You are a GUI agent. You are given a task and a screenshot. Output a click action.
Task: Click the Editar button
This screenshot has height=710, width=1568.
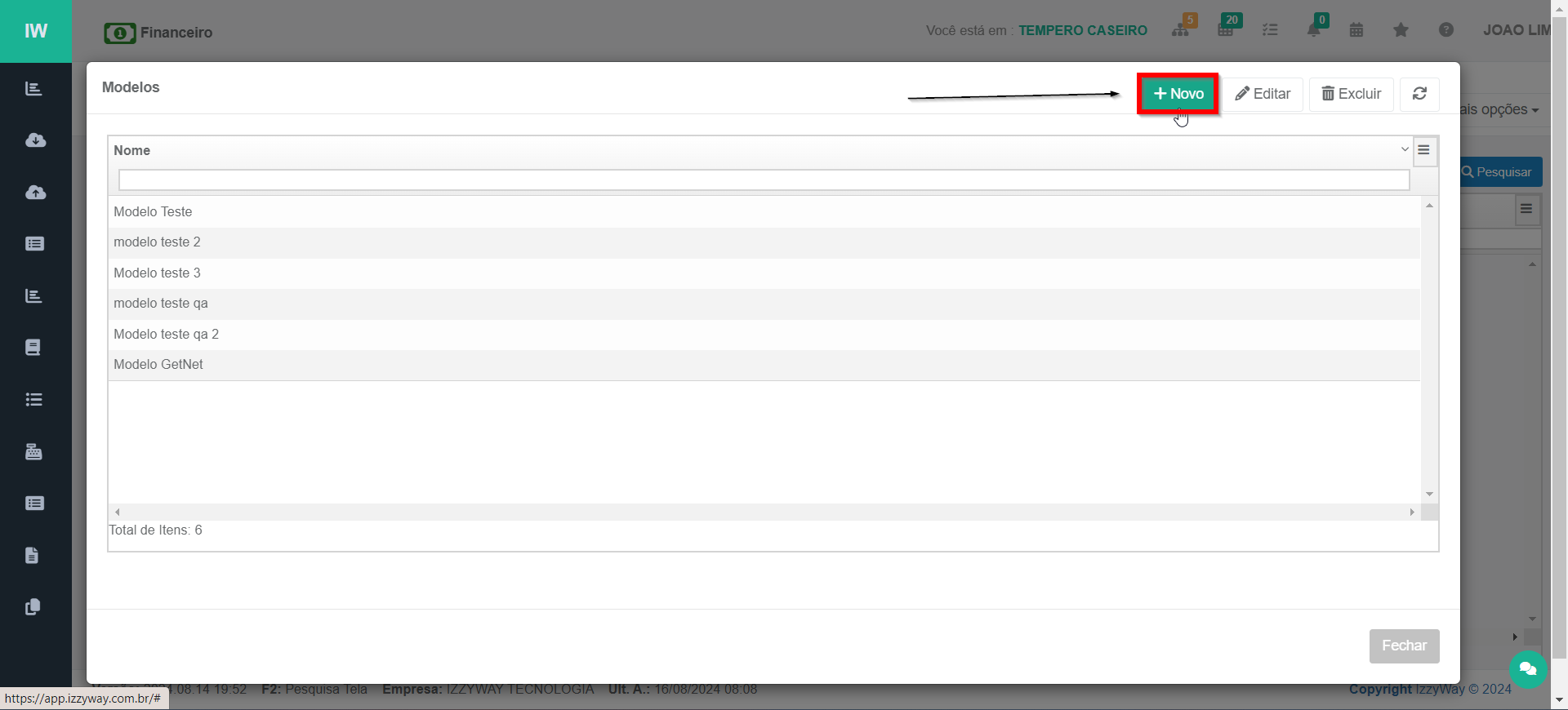(x=1263, y=94)
